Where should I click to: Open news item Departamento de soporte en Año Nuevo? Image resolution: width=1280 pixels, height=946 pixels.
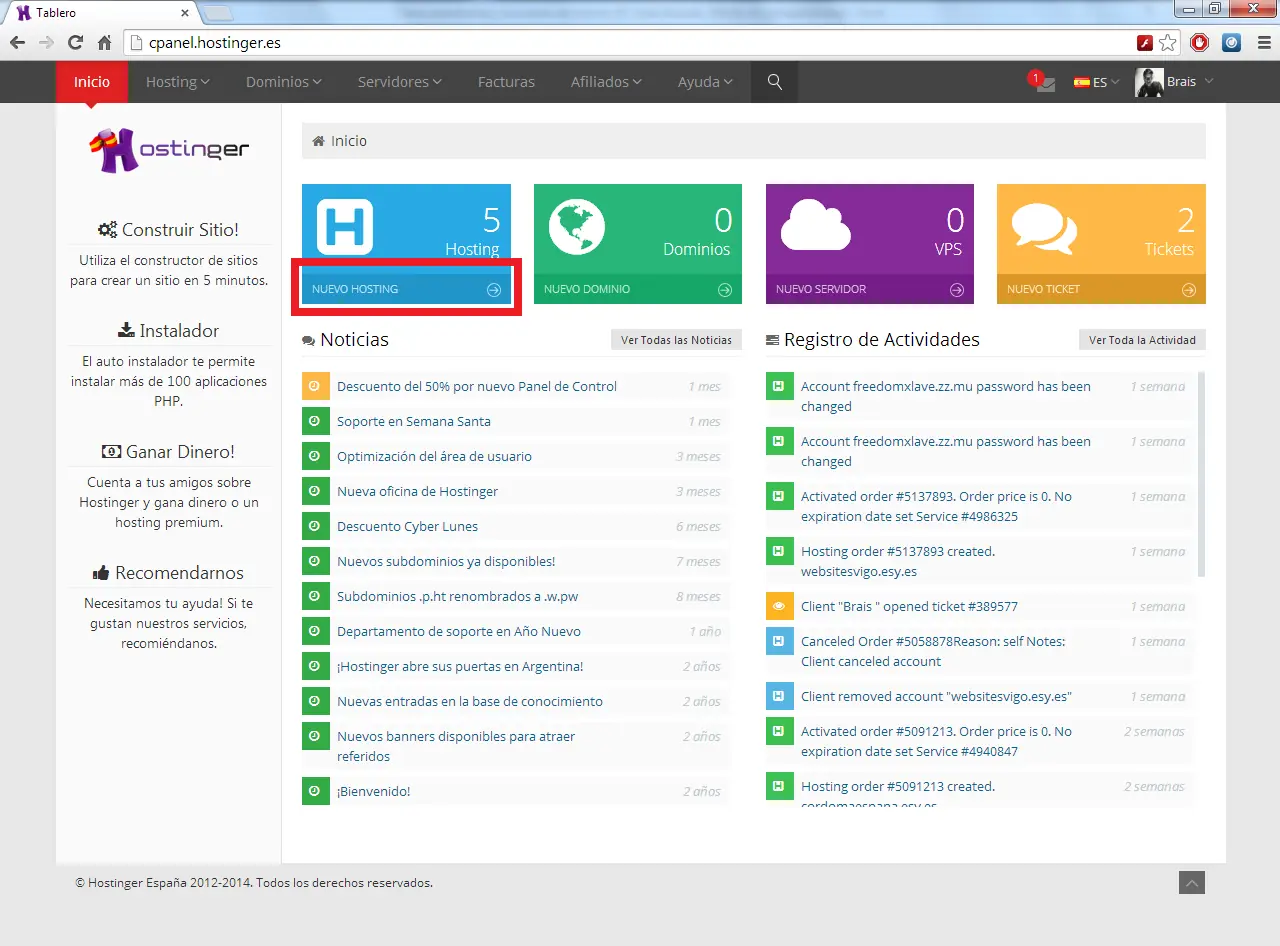click(459, 631)
